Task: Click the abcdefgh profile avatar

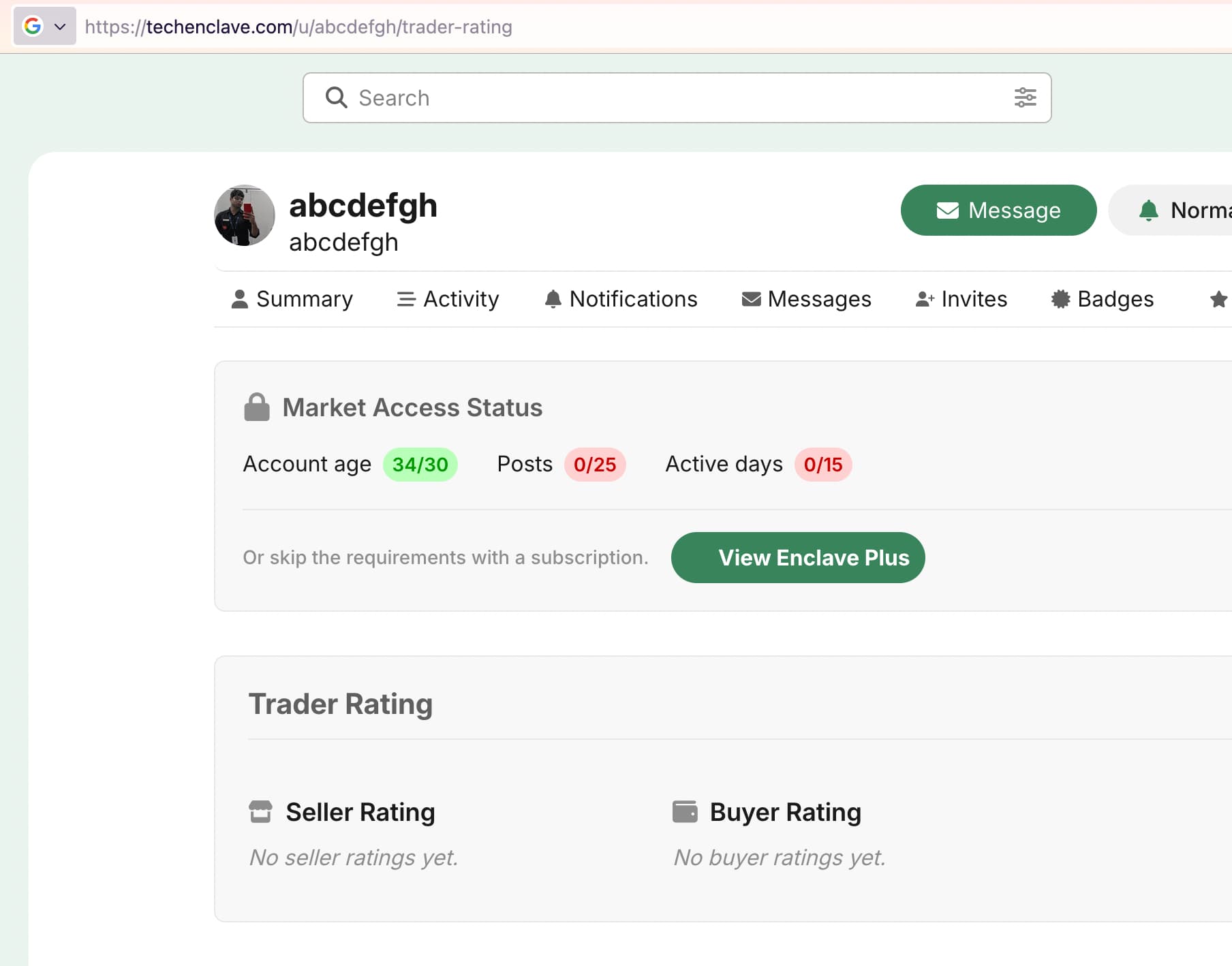Action: [x=245, y=215]
